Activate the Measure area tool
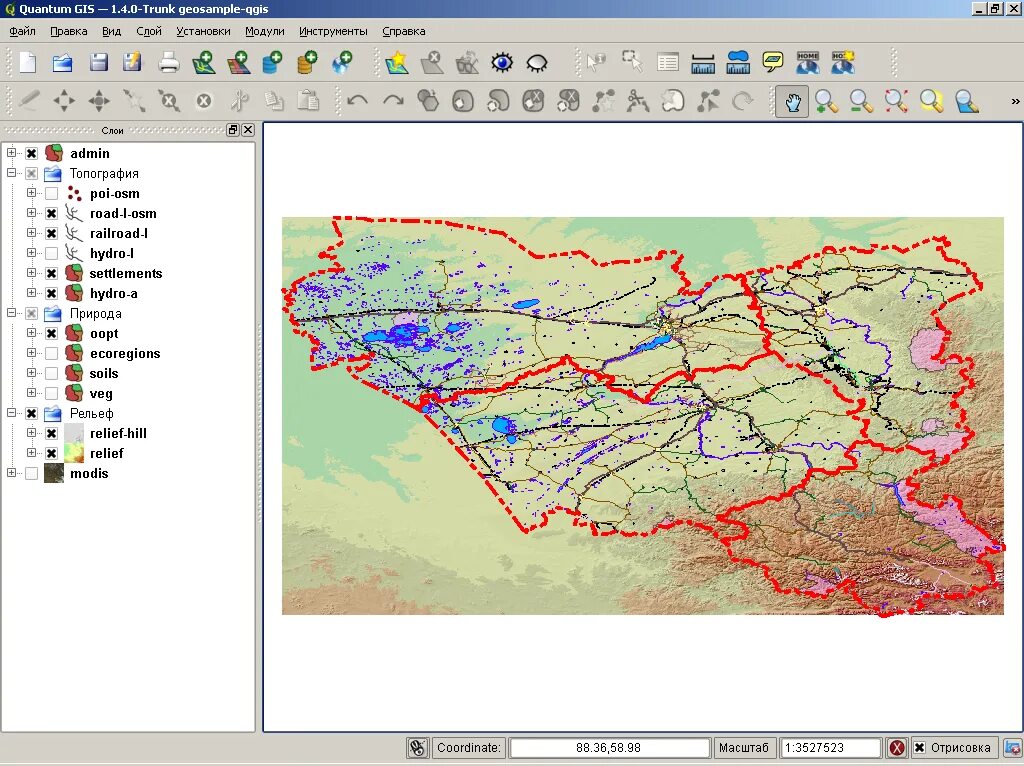Viewport: 1024px width, 766px height. (738, 63)
